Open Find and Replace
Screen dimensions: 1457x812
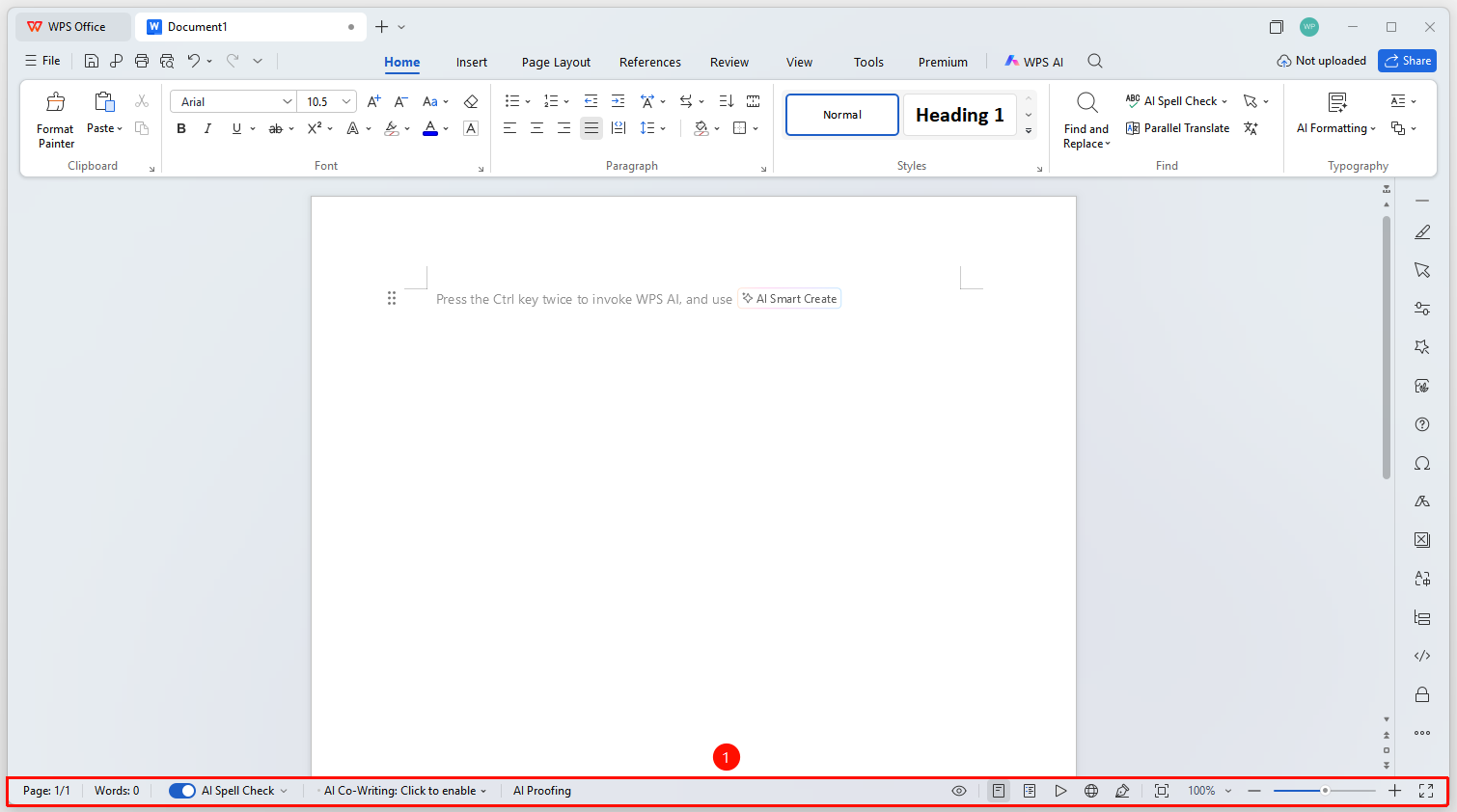click(1086, 120)
